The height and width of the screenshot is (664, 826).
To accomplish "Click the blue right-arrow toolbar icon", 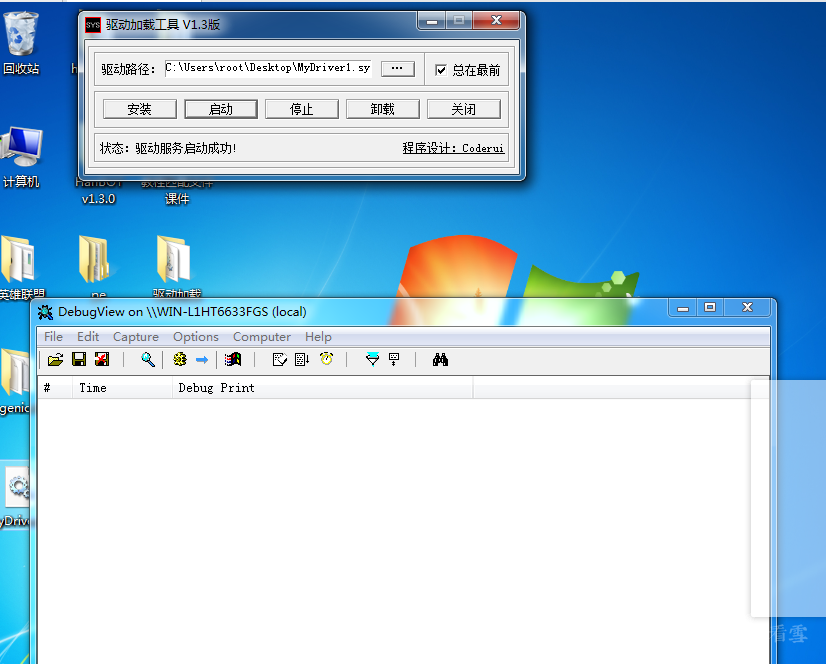I will click(202, 360).
